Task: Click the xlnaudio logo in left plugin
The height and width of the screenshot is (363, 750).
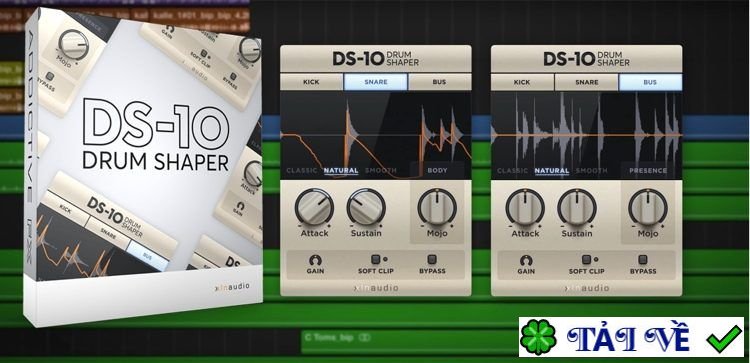Action: tap(375, 288)
